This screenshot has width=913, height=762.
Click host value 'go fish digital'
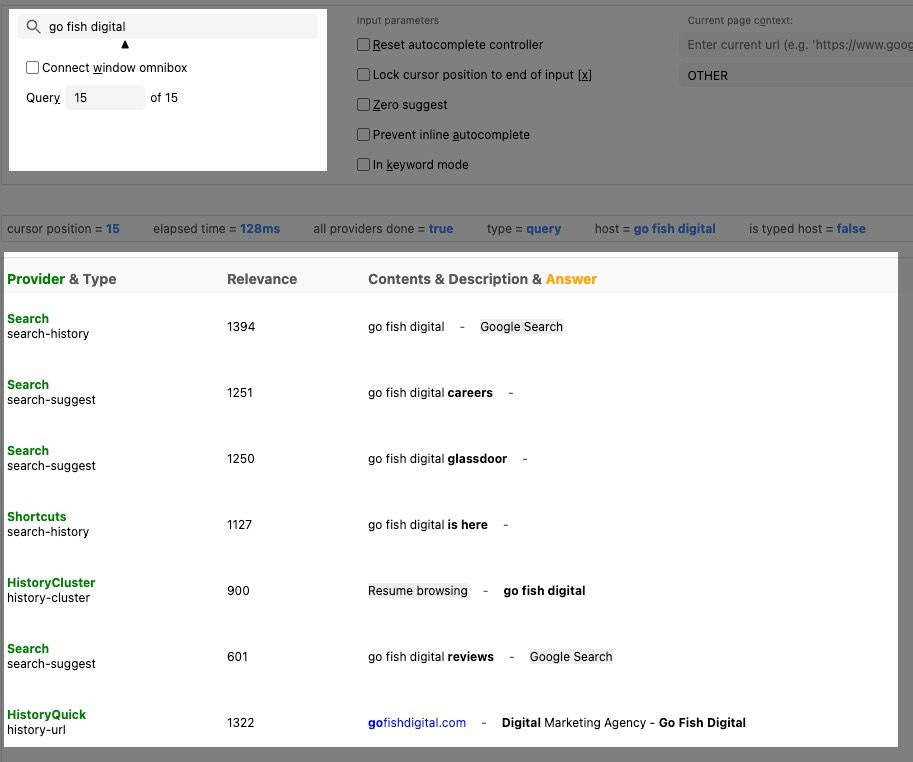[x=674, y=229]
